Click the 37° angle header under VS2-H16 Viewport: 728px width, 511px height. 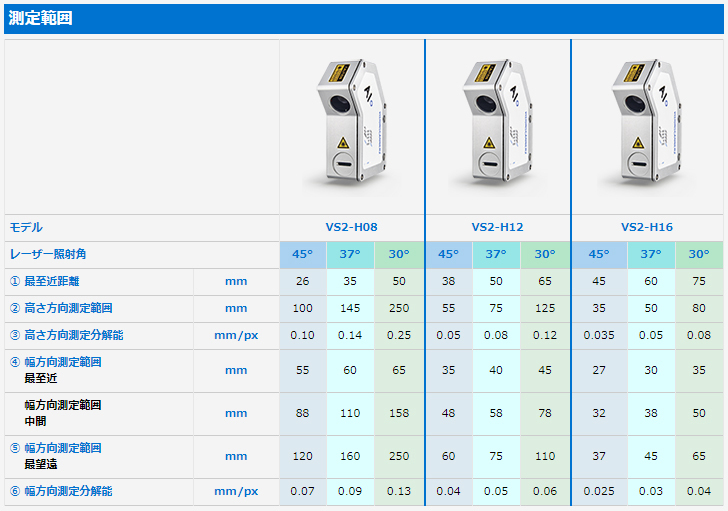[651, 254]
